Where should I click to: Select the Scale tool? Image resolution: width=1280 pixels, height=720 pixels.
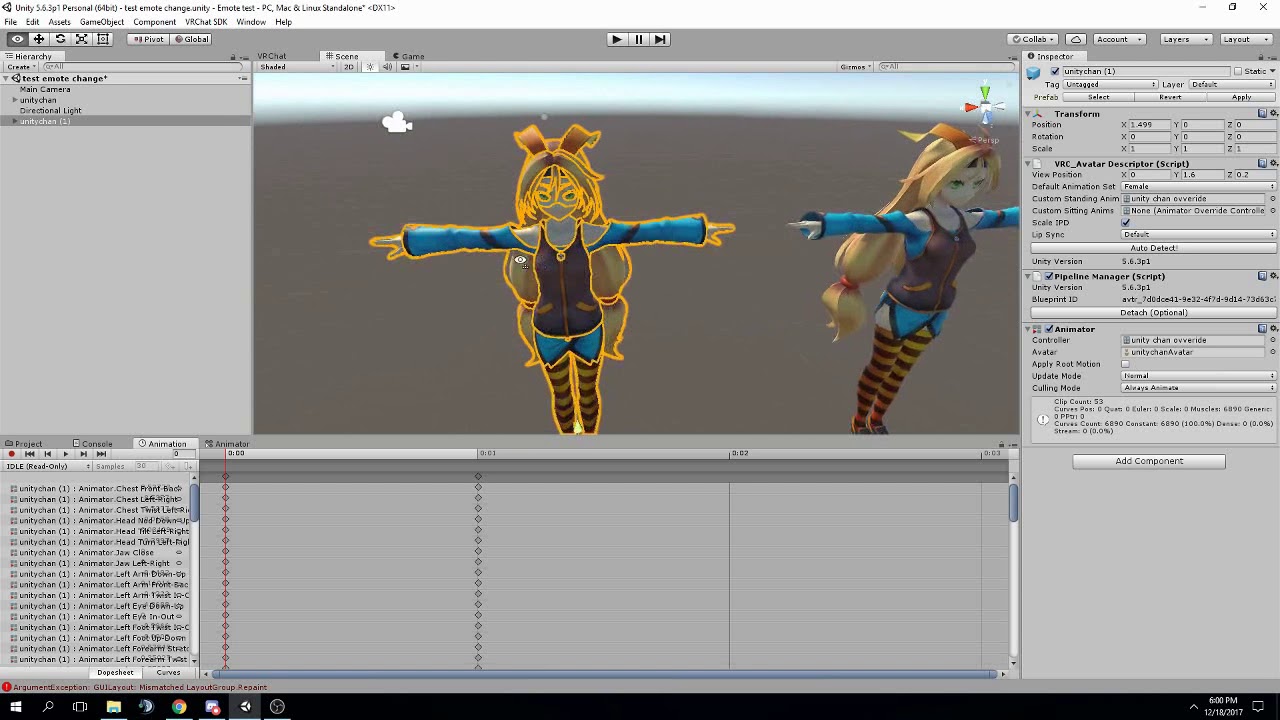coord(81,39)
